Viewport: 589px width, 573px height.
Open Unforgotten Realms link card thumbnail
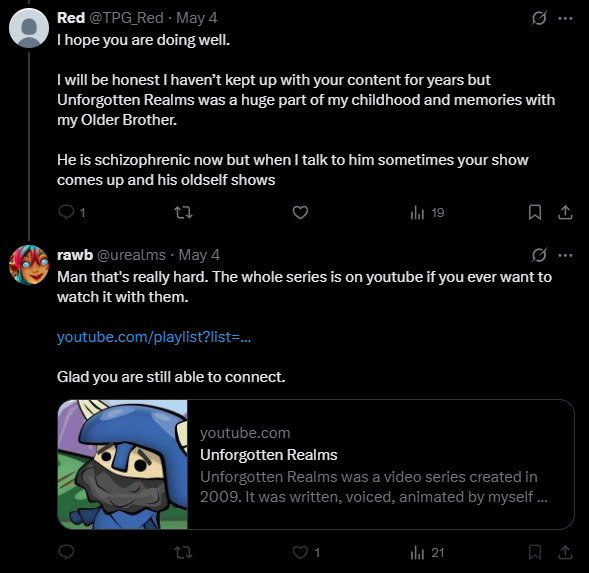(x=122, y=464)
